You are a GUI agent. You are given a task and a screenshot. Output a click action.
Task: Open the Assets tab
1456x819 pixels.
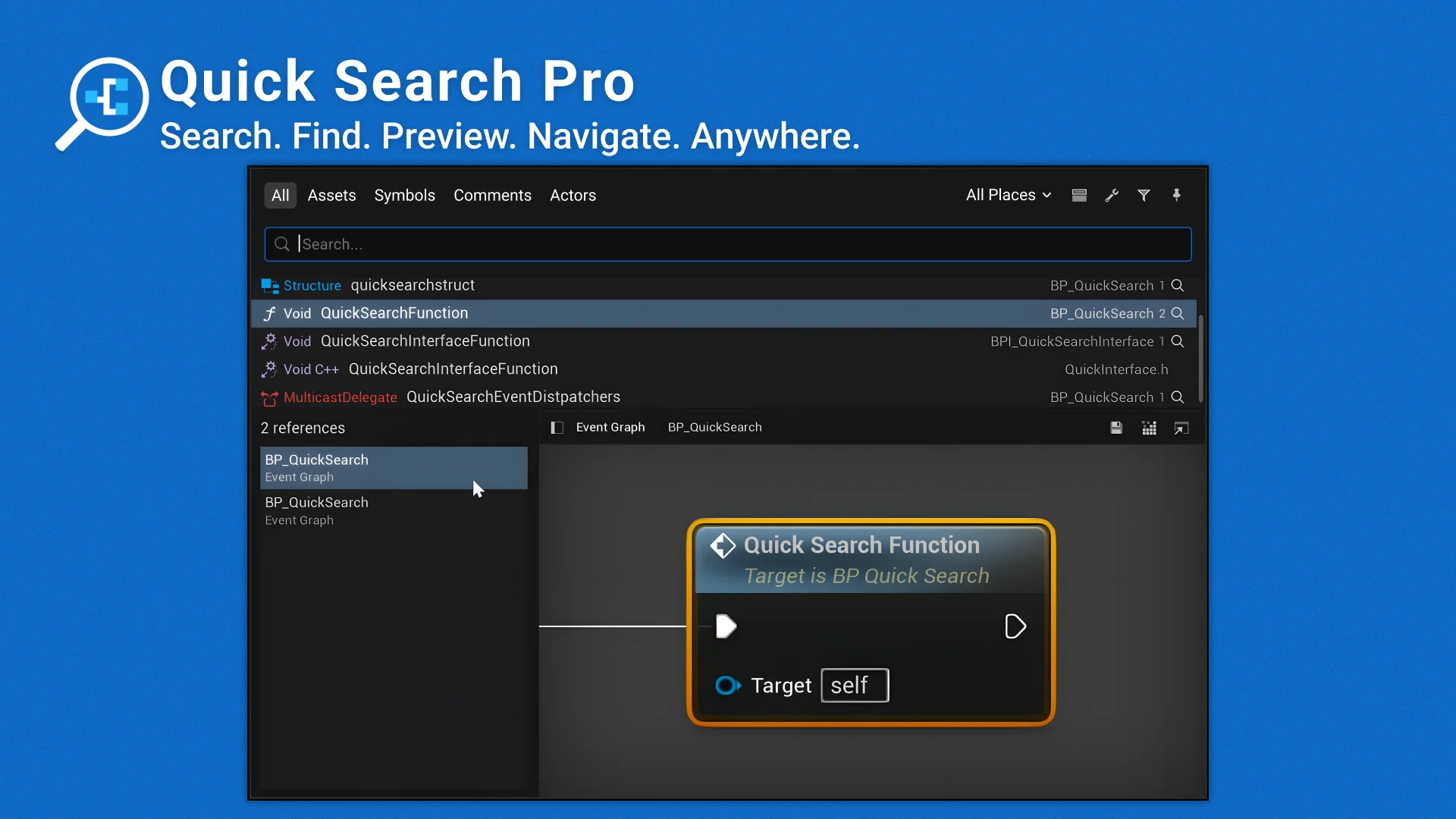coord(331,195)
